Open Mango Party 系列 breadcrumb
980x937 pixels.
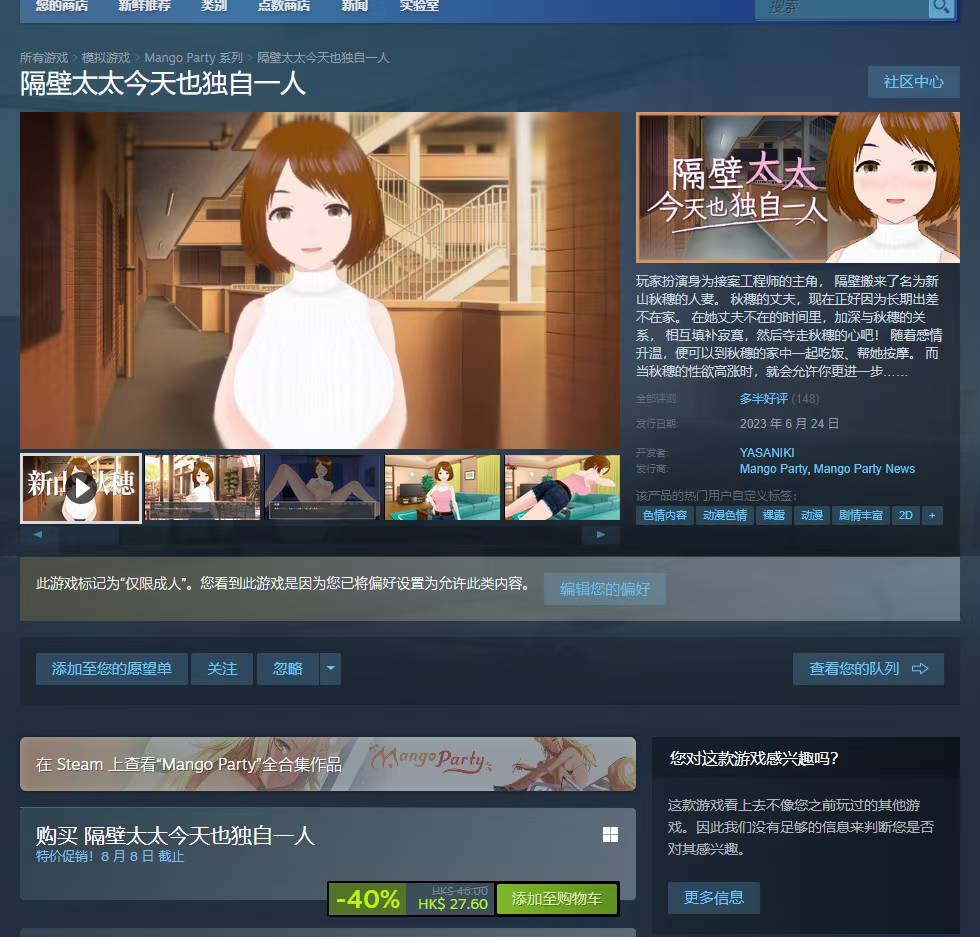click(x=193, y=58)
